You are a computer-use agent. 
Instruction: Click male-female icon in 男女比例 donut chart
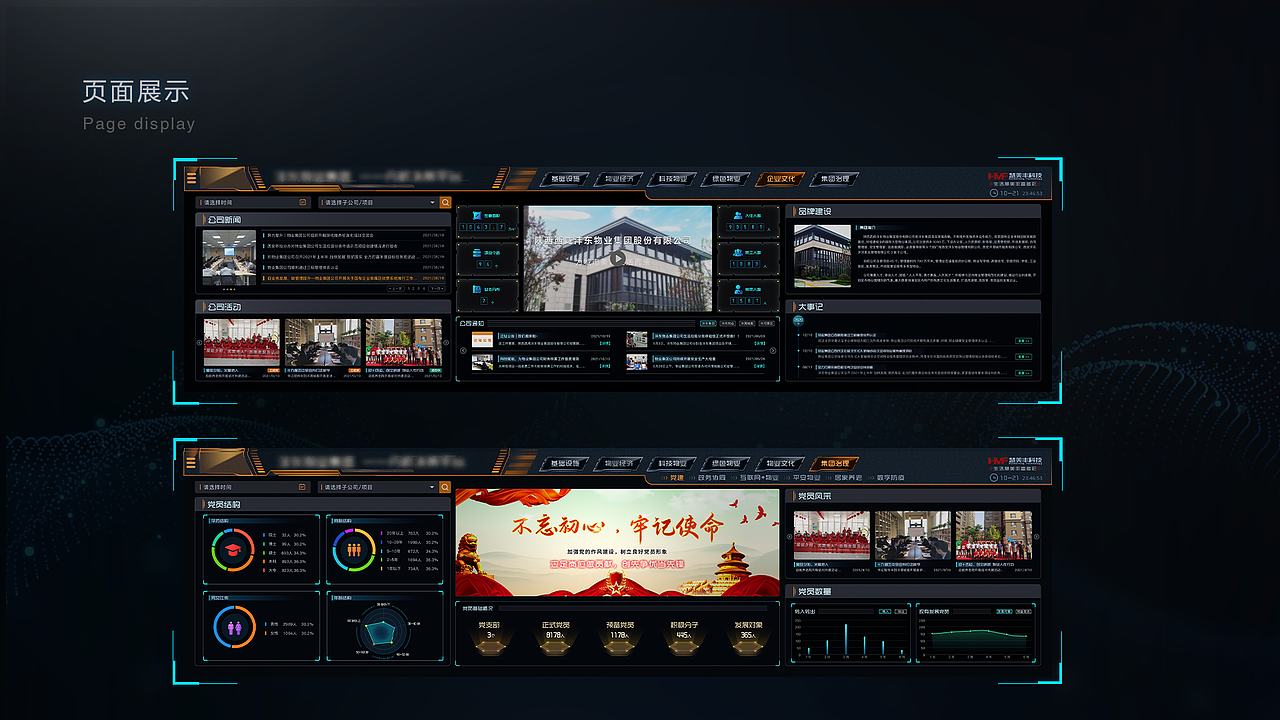point(234,628)
